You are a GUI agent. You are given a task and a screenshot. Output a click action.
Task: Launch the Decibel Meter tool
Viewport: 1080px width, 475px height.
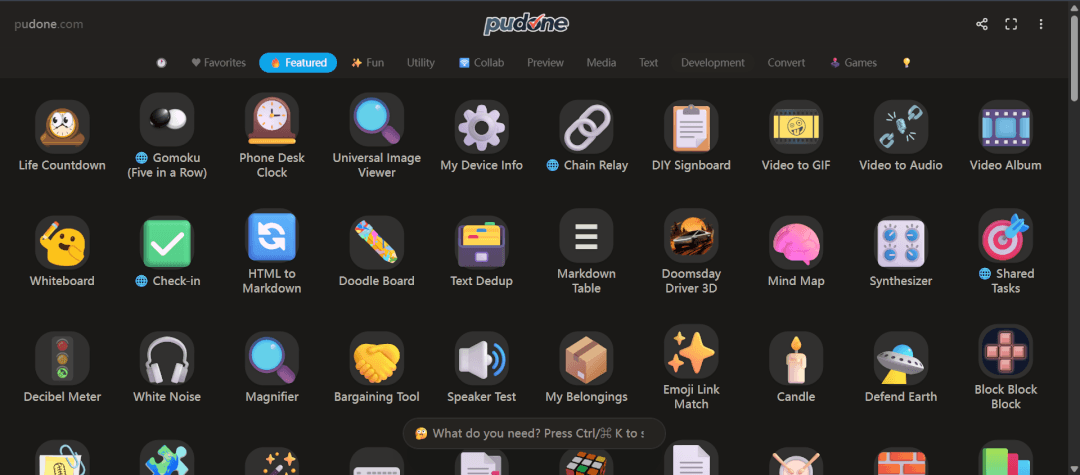[62, 358]
